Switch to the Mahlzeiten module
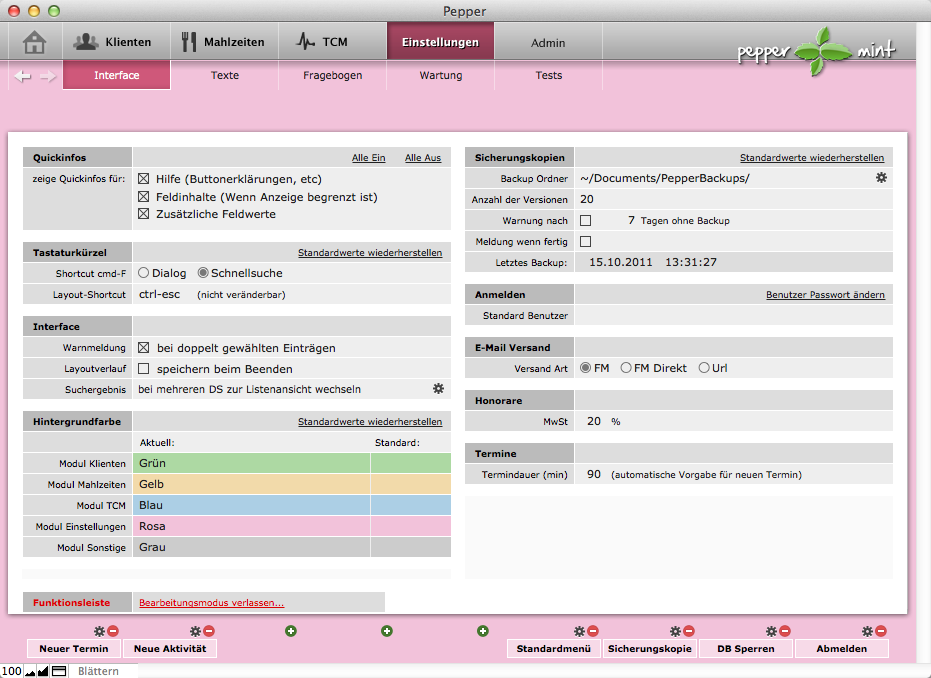The height and width of the screenshot is (678, 931). [223, 42]
